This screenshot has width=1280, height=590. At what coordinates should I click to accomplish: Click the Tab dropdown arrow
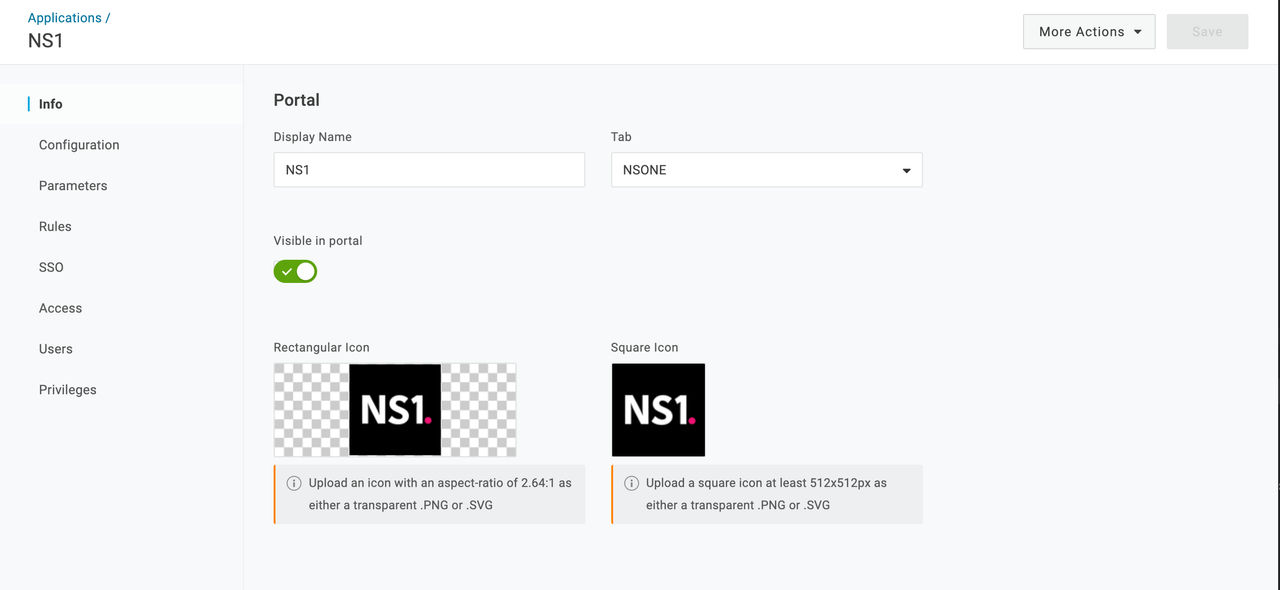tap(906, 171)
